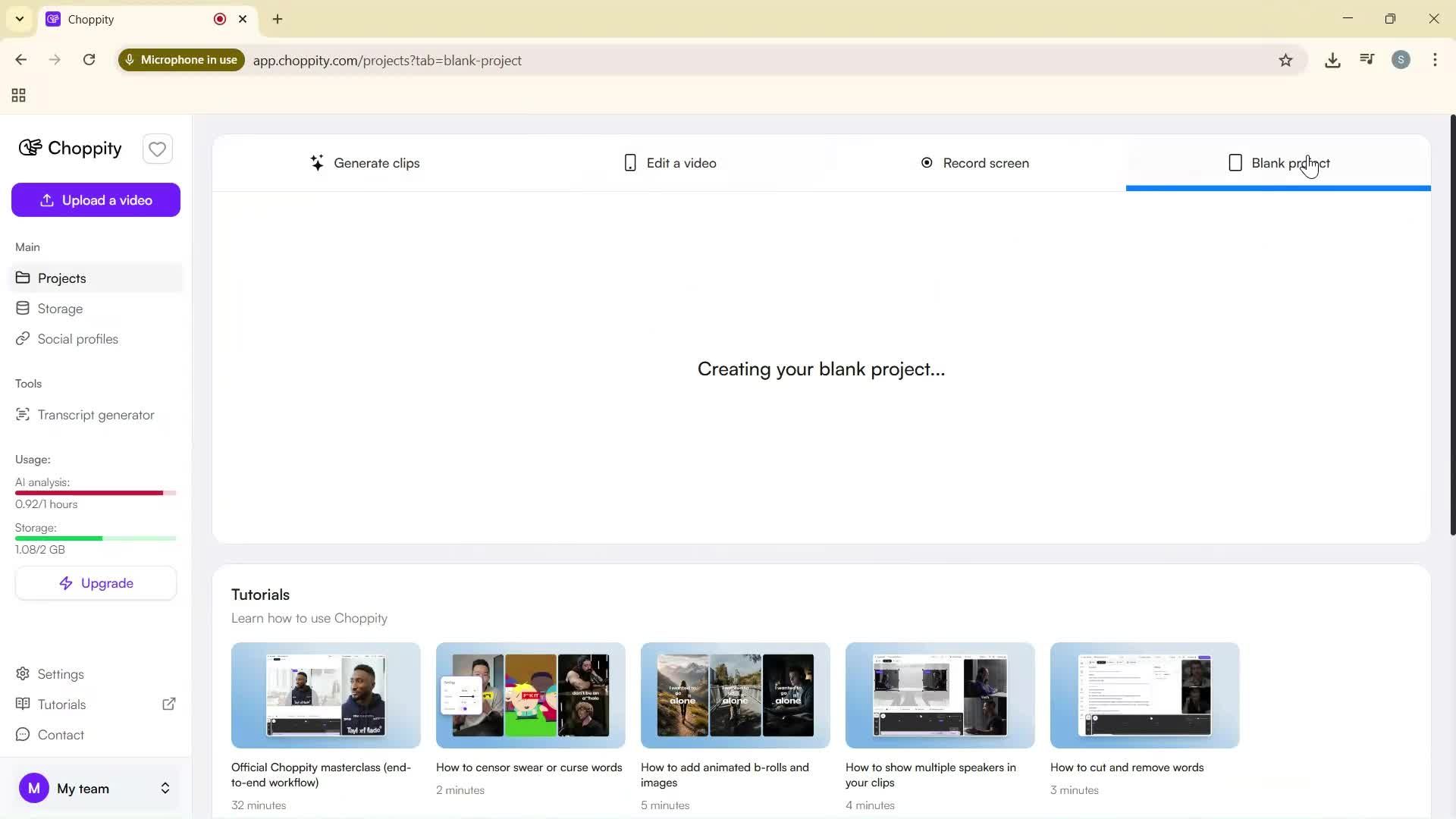Screen dimensions: 1456x819
Task: Open the browser tab search chevron
Action: 20,19
